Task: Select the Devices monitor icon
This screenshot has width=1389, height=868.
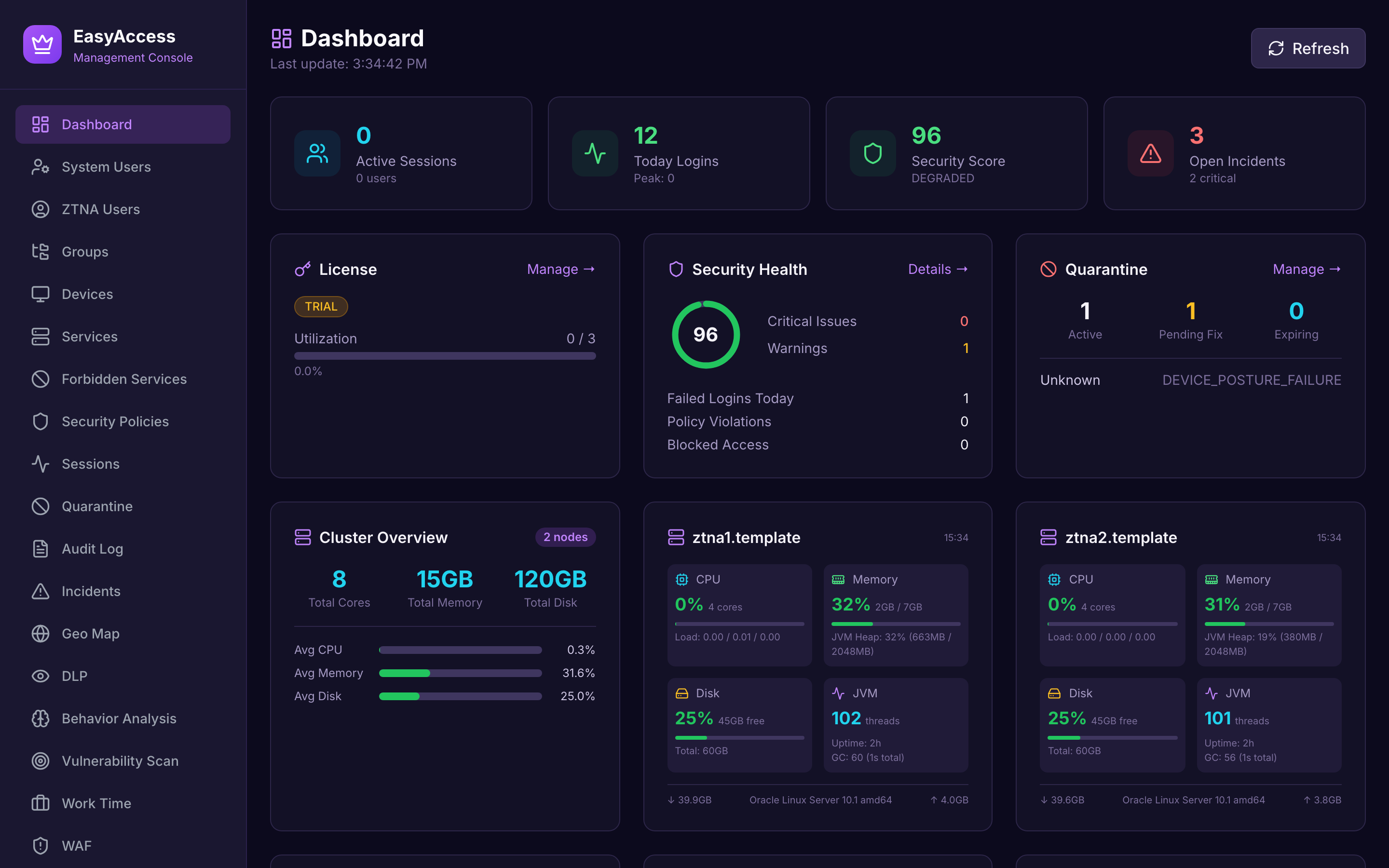Action: point(40,294)
